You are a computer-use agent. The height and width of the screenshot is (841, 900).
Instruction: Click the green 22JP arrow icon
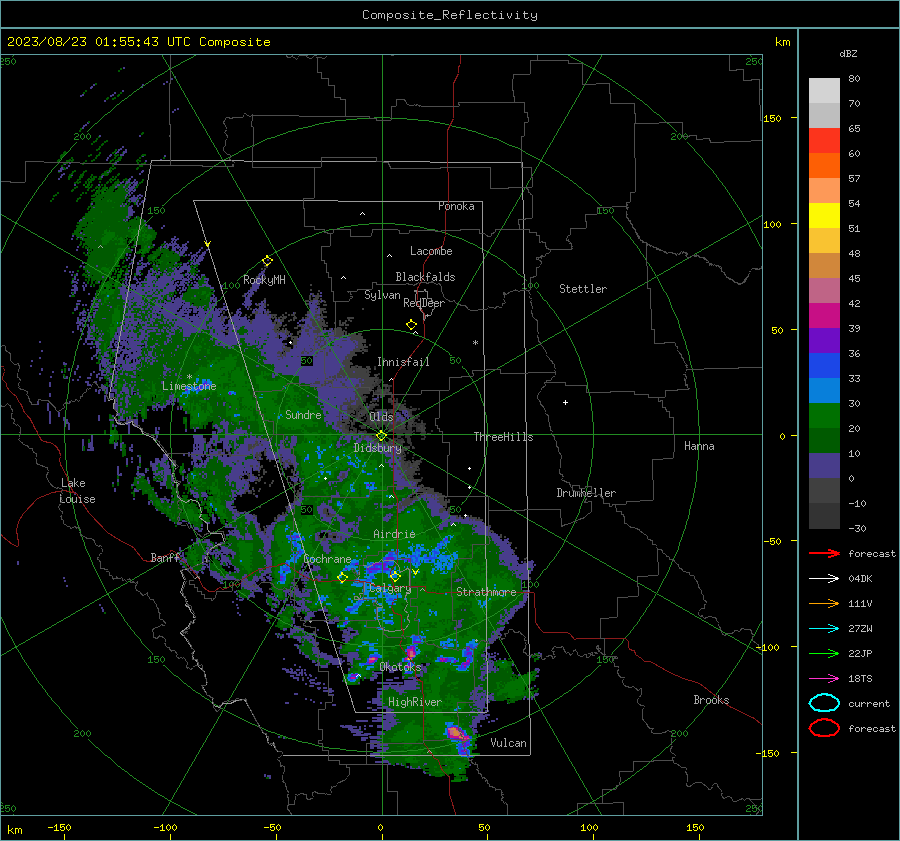coord(824,653)
